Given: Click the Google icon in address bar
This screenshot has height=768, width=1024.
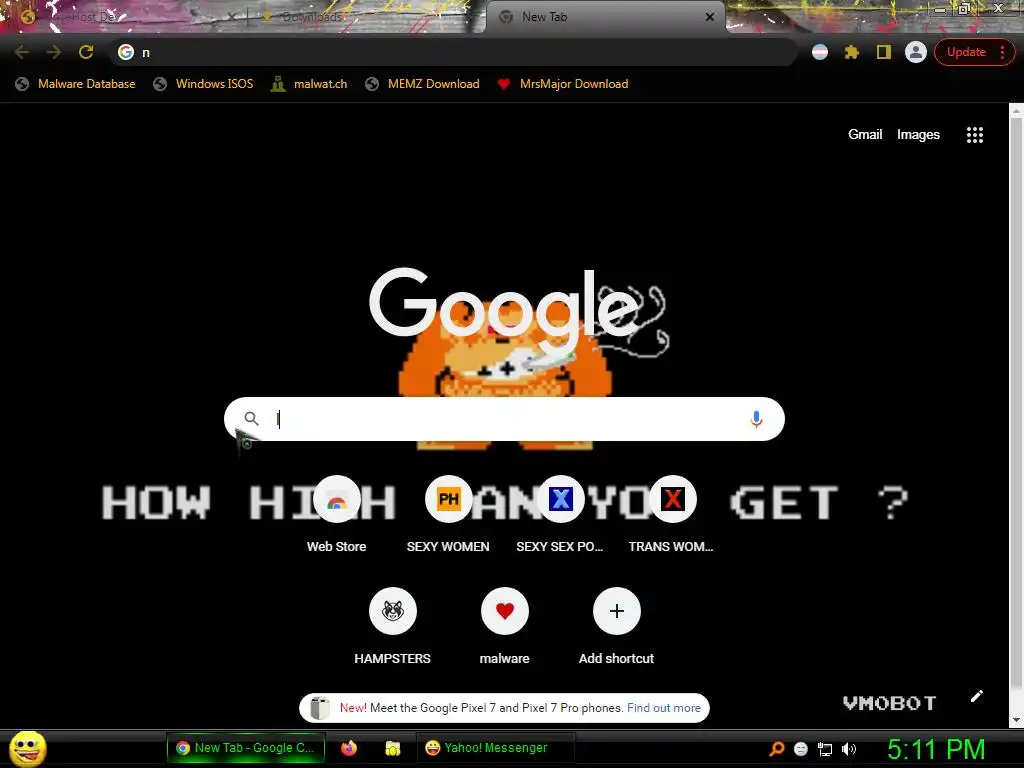Looking at the screenshot, I should 126,52.
